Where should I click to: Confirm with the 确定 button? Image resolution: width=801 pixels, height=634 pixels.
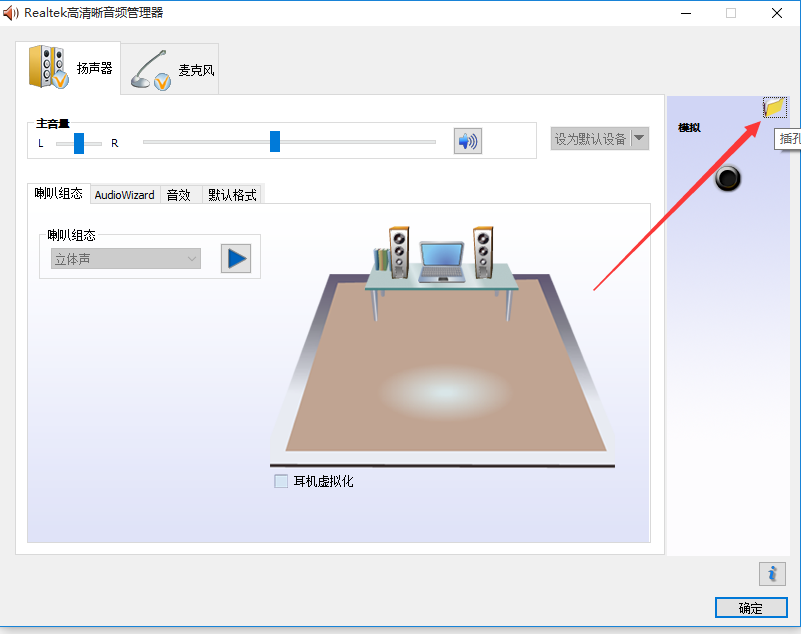(751, 608)
